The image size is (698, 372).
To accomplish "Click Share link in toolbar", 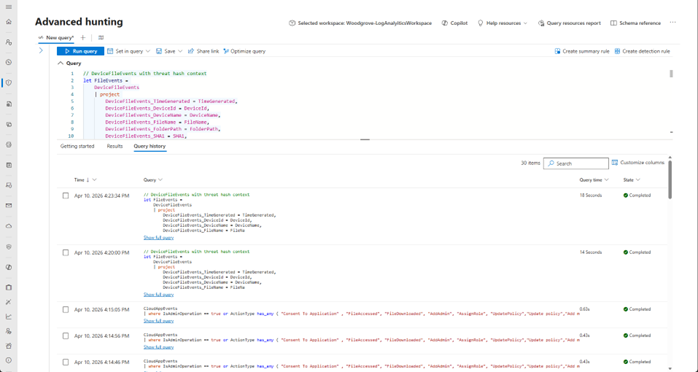I will pos(203,51).
